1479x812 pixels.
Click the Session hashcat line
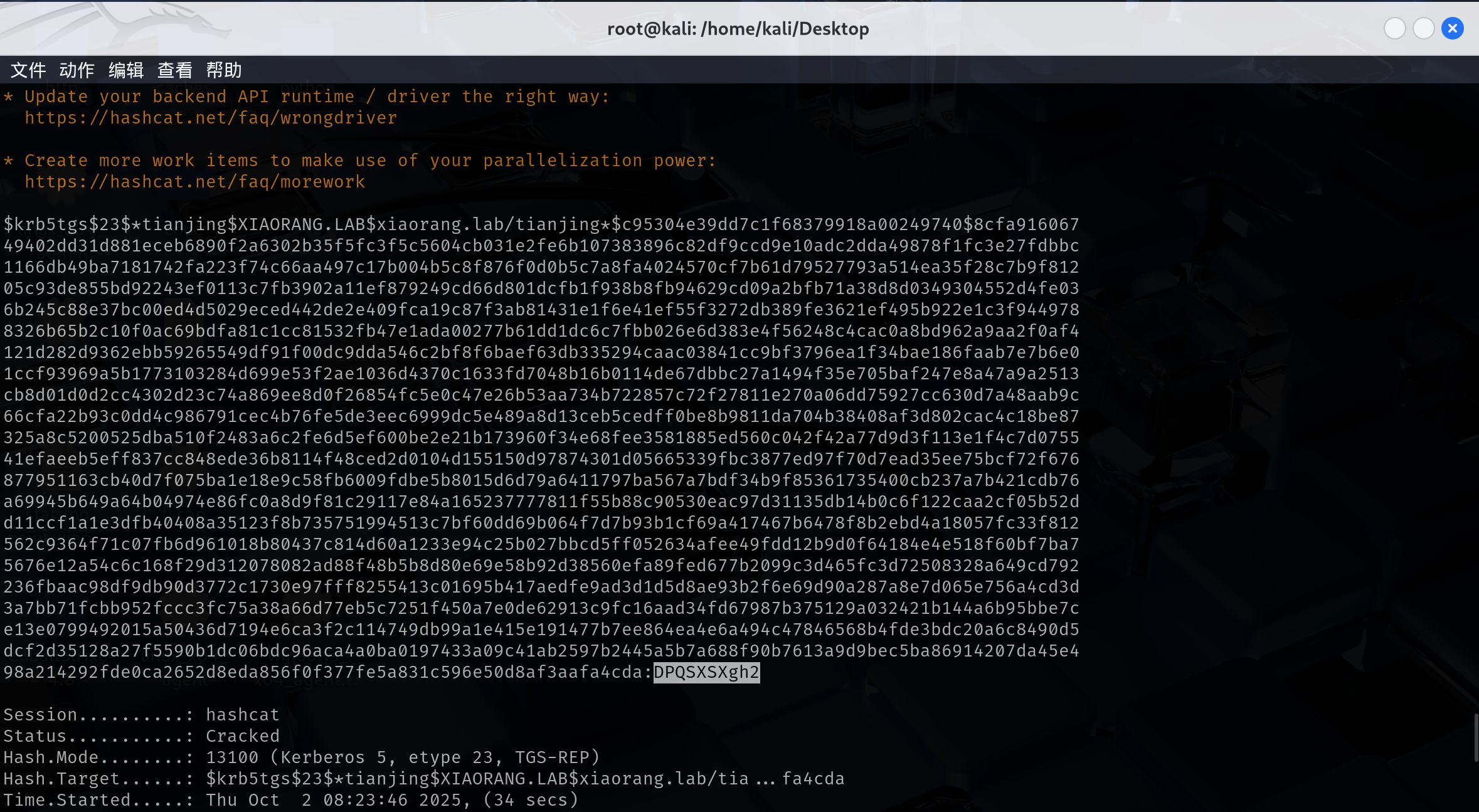click(x=142, y=715)
